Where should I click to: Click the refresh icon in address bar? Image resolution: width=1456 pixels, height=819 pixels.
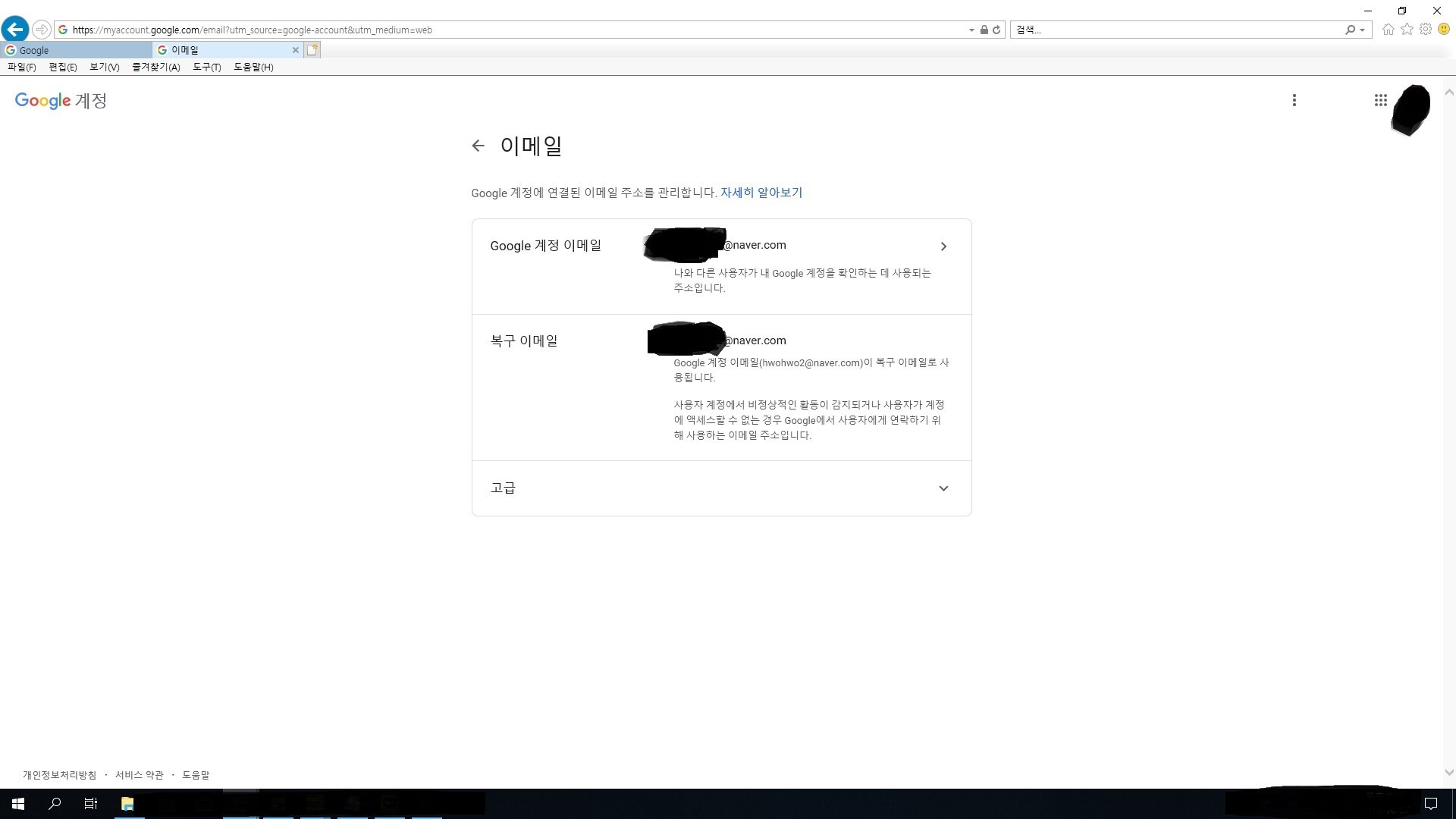996,30
